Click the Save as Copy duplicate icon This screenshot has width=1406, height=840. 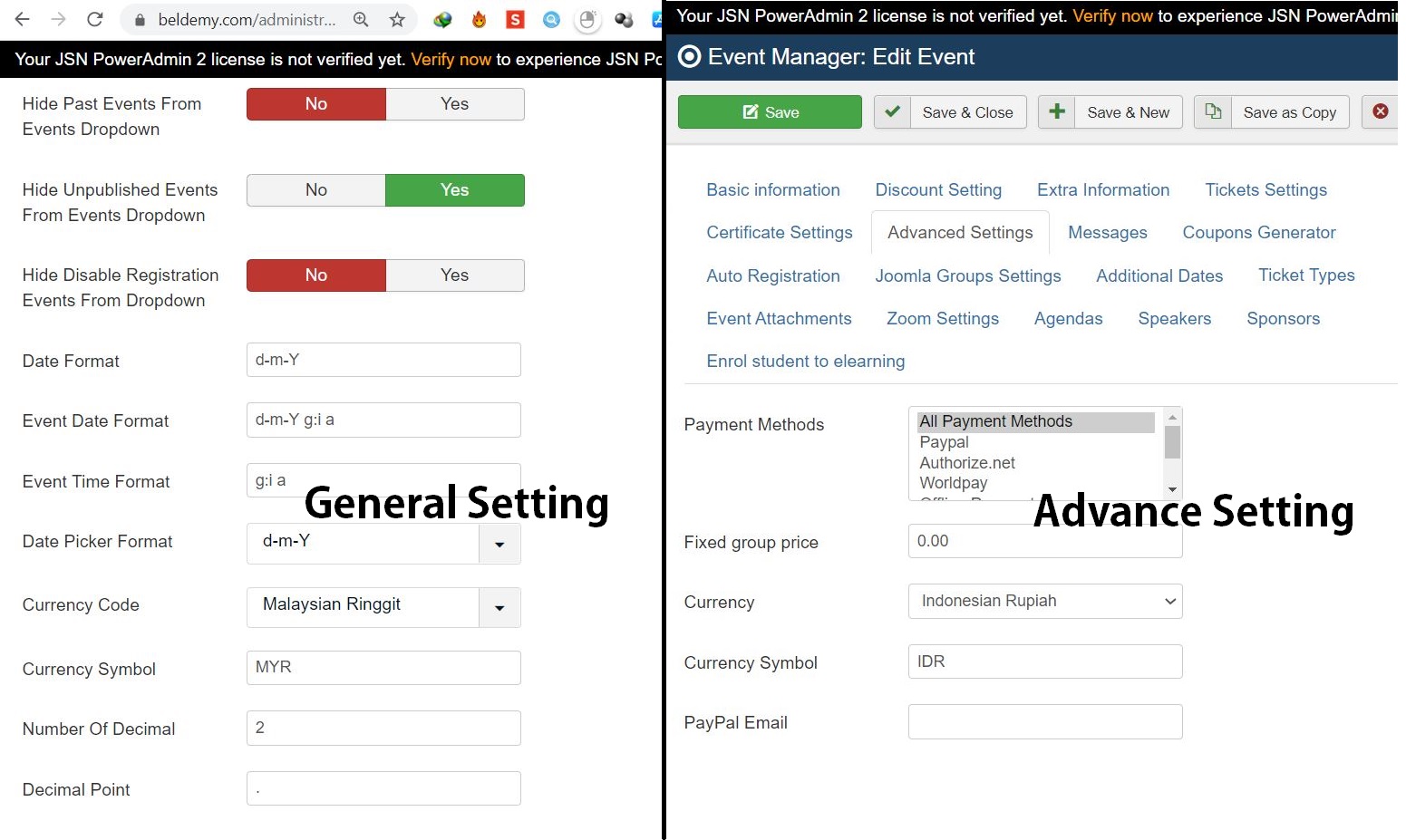pyautogui.click(x=1213, y=111)
